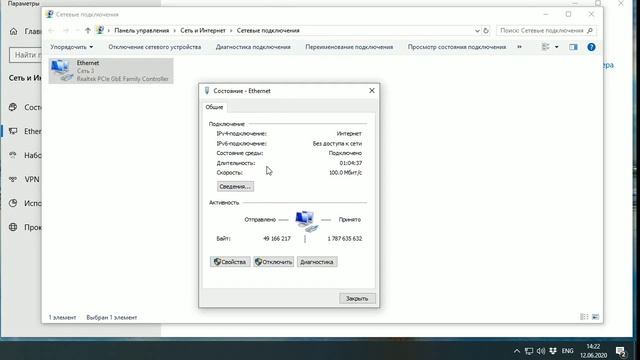Switch to large icons view in status bar
Screen dimensions: 640x360
596,317
